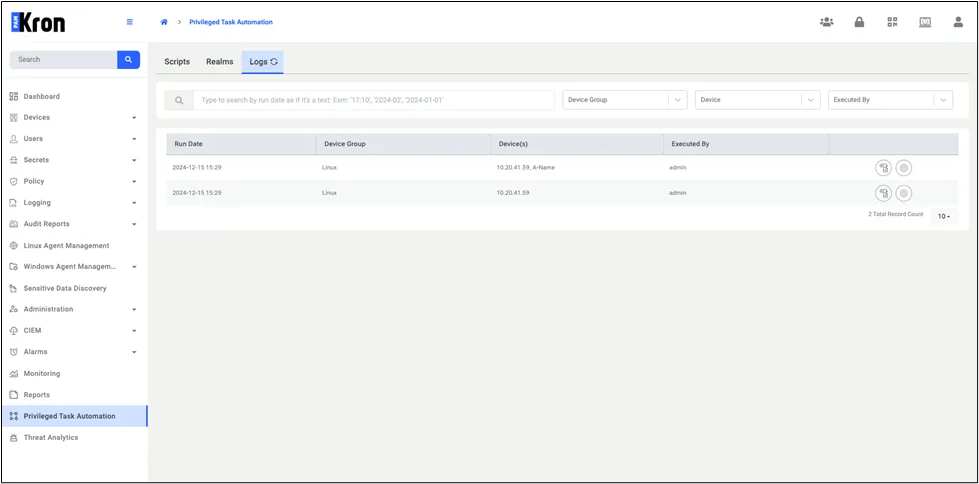Image resolution: width=979 pixels, height=484 pixels.
Task: Expand the Logging menu chevron
Action: 134,203
